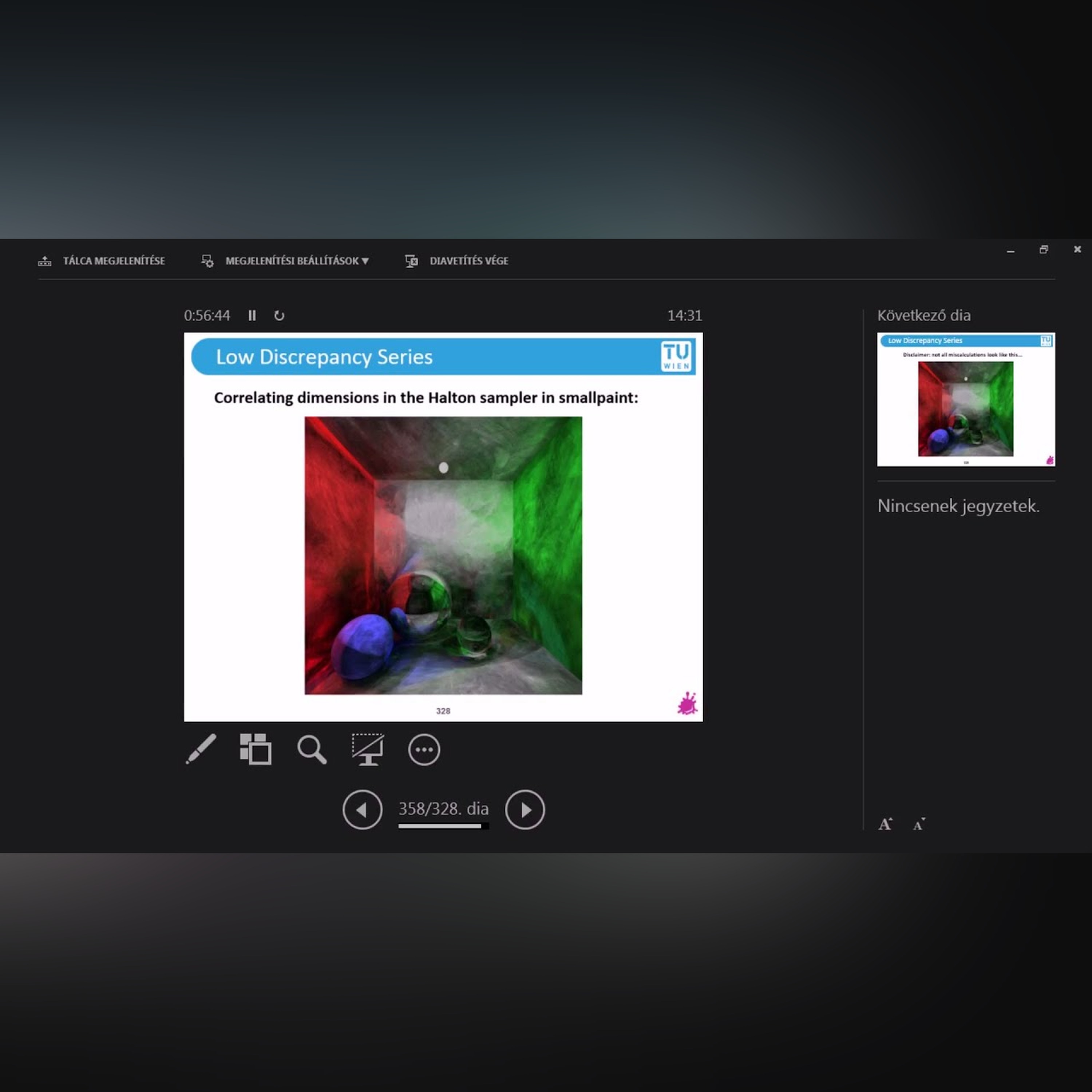The width and height of the screenshot is (1092, 1092).
Task: Increase the notes text size
Action: [886, 824]
